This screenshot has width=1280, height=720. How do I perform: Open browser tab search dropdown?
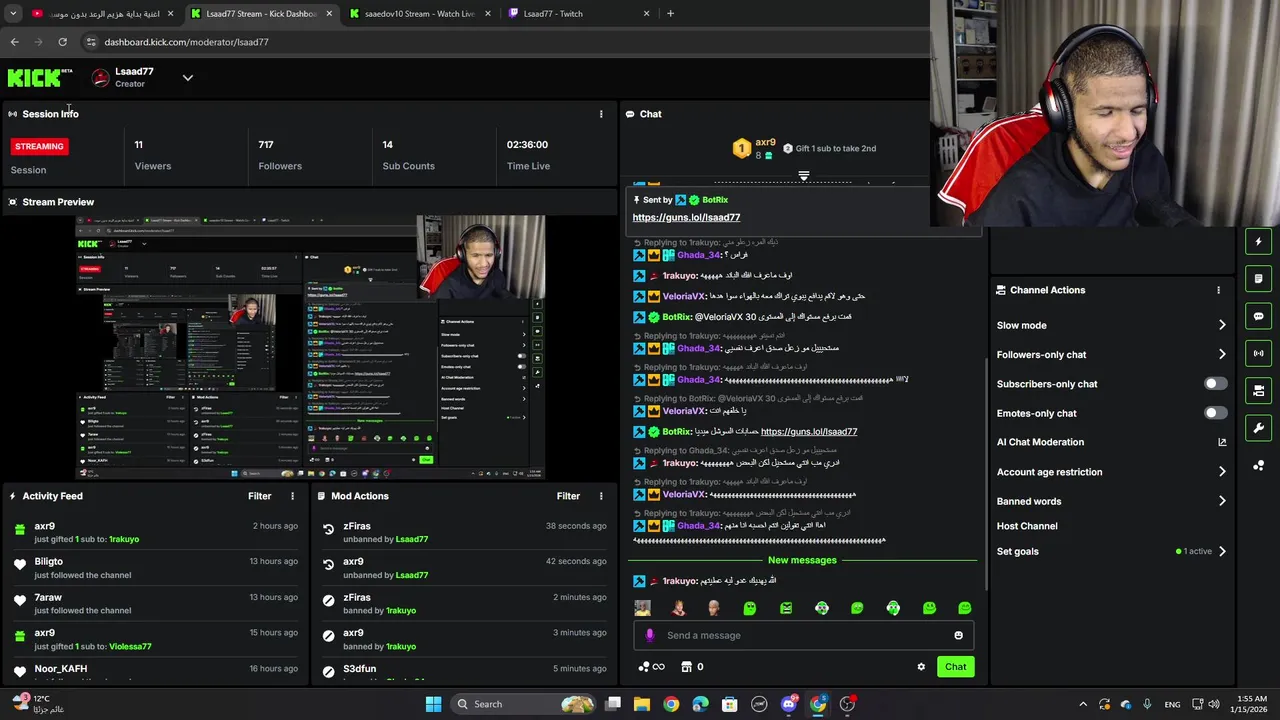(13, 14)
